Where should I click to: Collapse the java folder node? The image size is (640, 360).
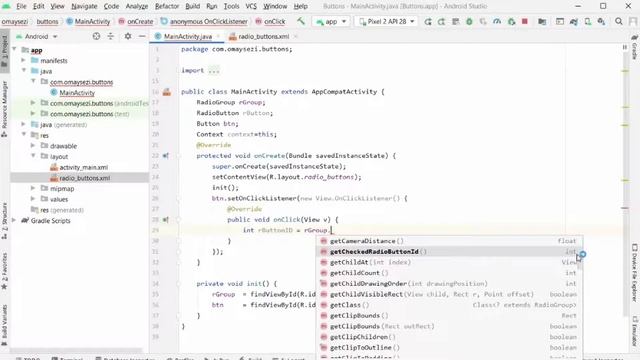tap(23, 71)
